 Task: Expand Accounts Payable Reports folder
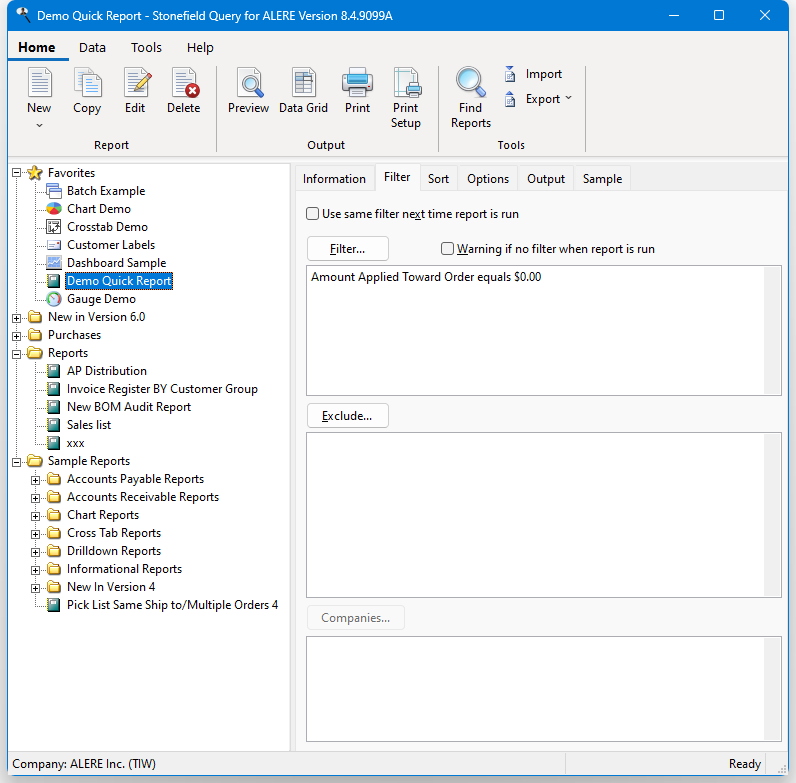tap(35, 480)
